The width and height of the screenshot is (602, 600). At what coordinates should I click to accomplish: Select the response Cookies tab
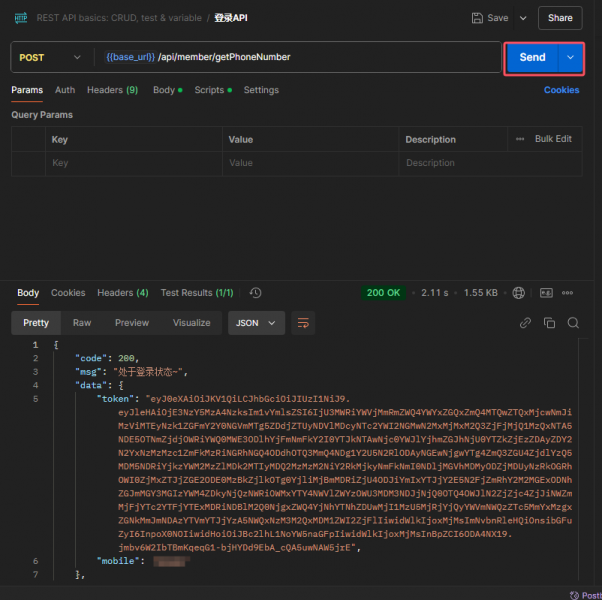[x=68, y=293]
